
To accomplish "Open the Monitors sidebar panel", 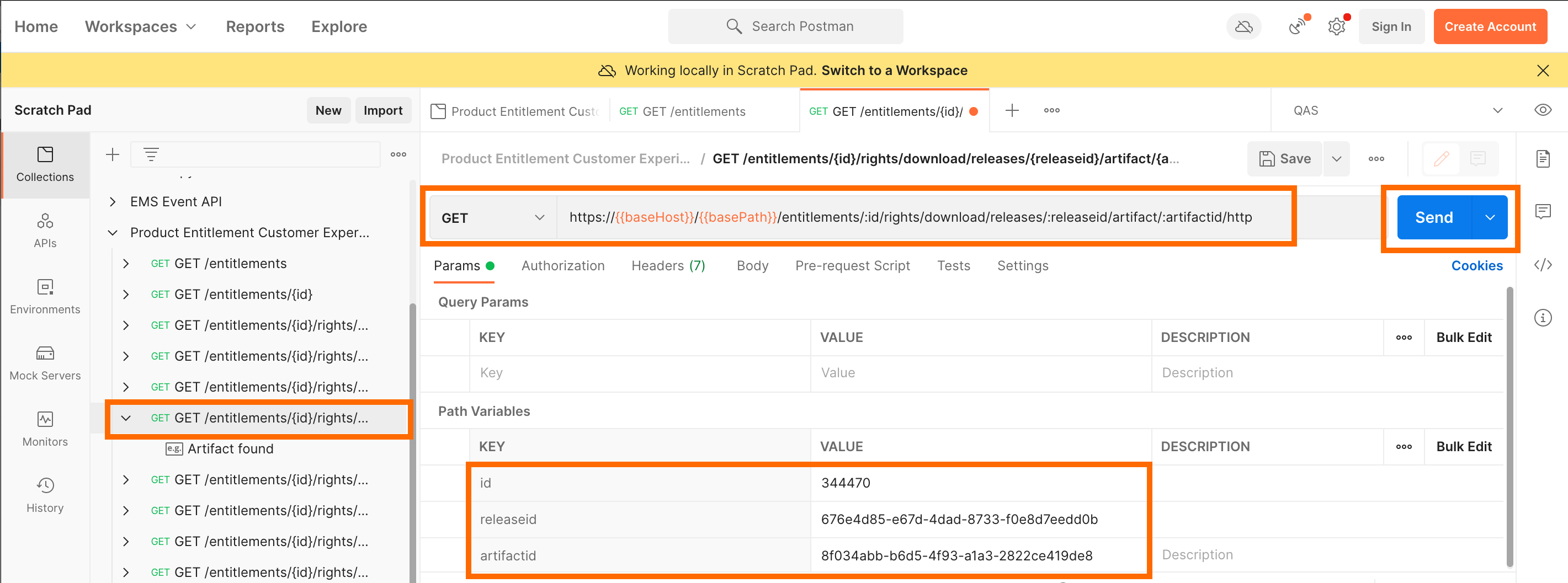I will click(x=45, y=430).
